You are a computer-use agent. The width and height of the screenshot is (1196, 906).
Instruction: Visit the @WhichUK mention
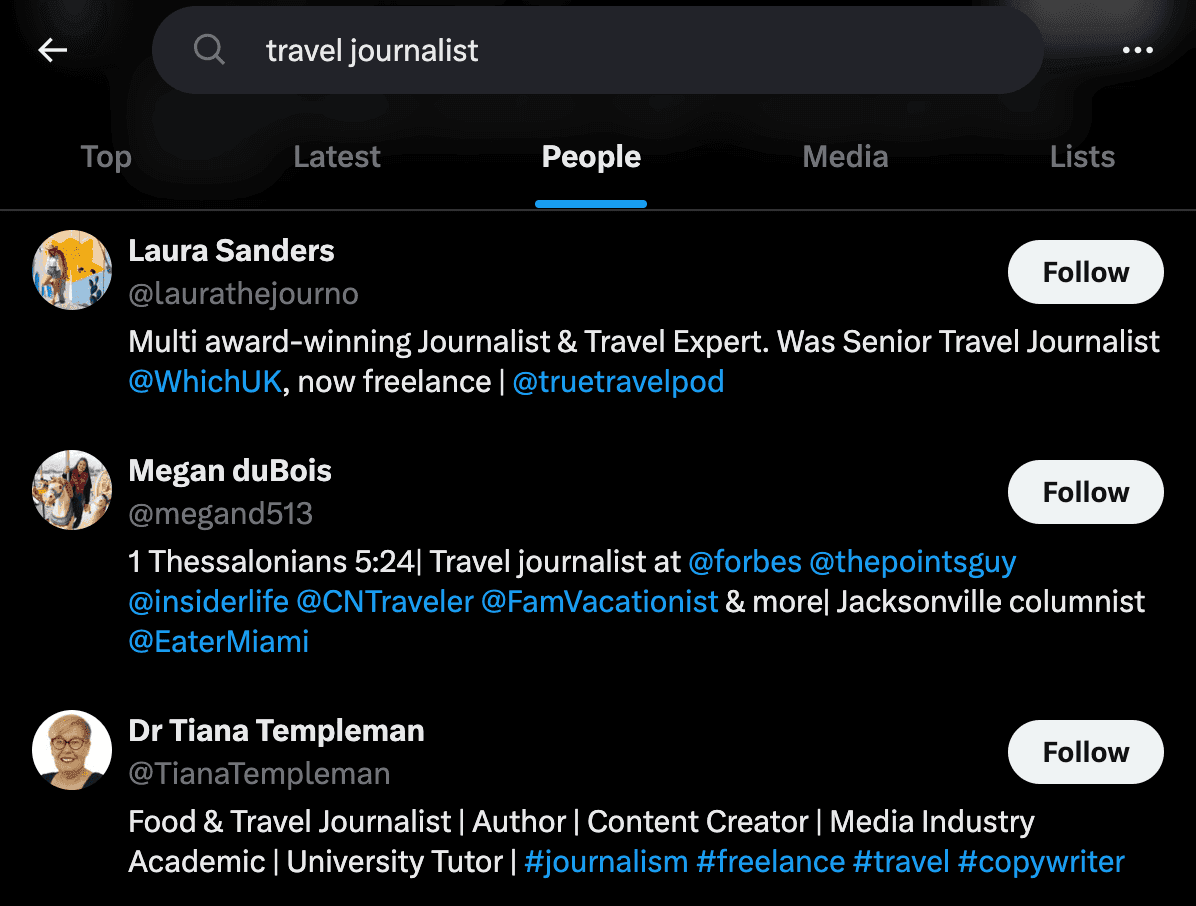(205, 381)
